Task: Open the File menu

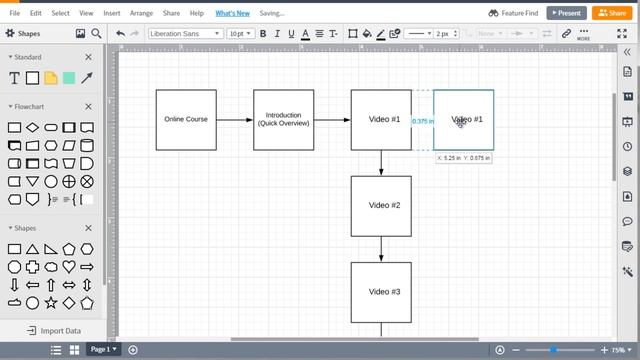Action: click(x=15, y=13)
